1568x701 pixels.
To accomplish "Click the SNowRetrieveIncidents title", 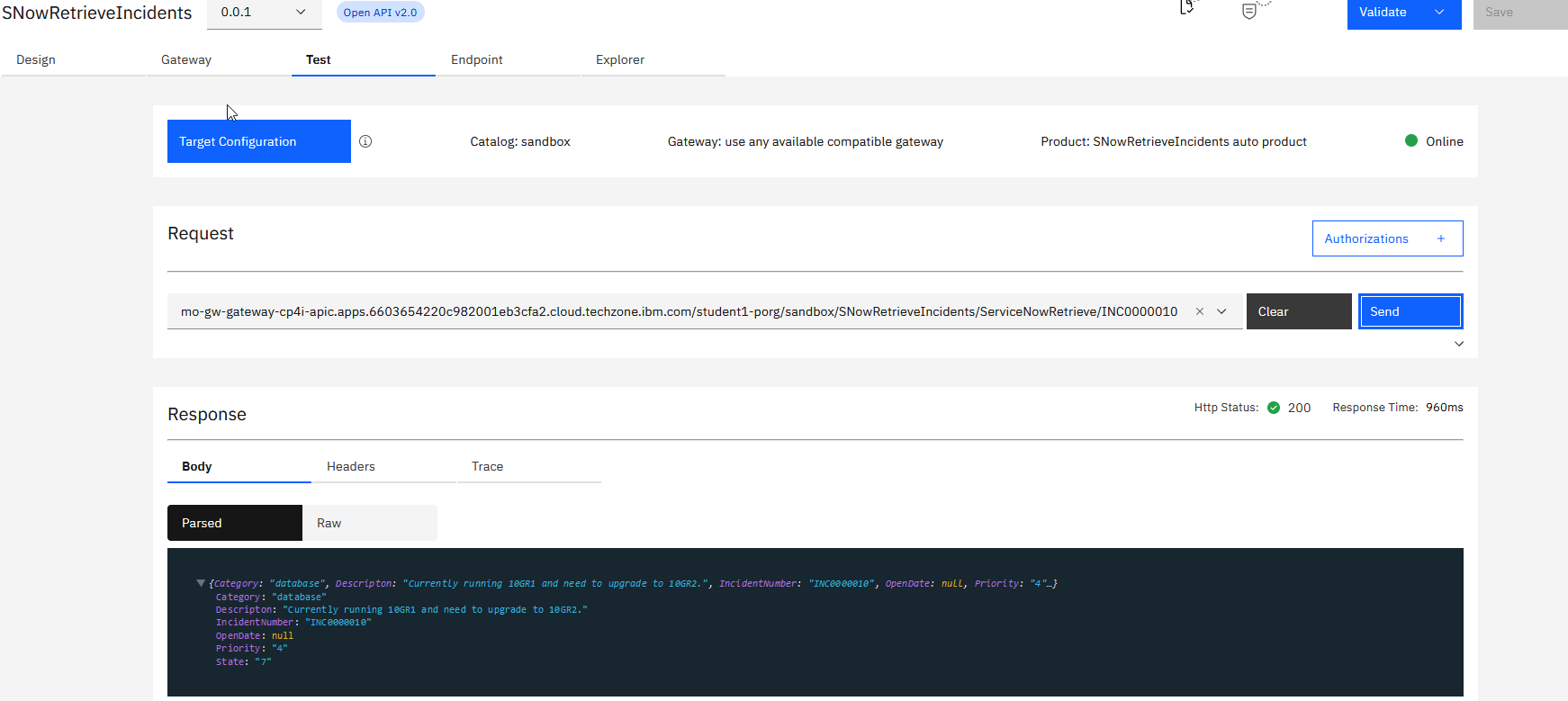I will click(97, 13).
